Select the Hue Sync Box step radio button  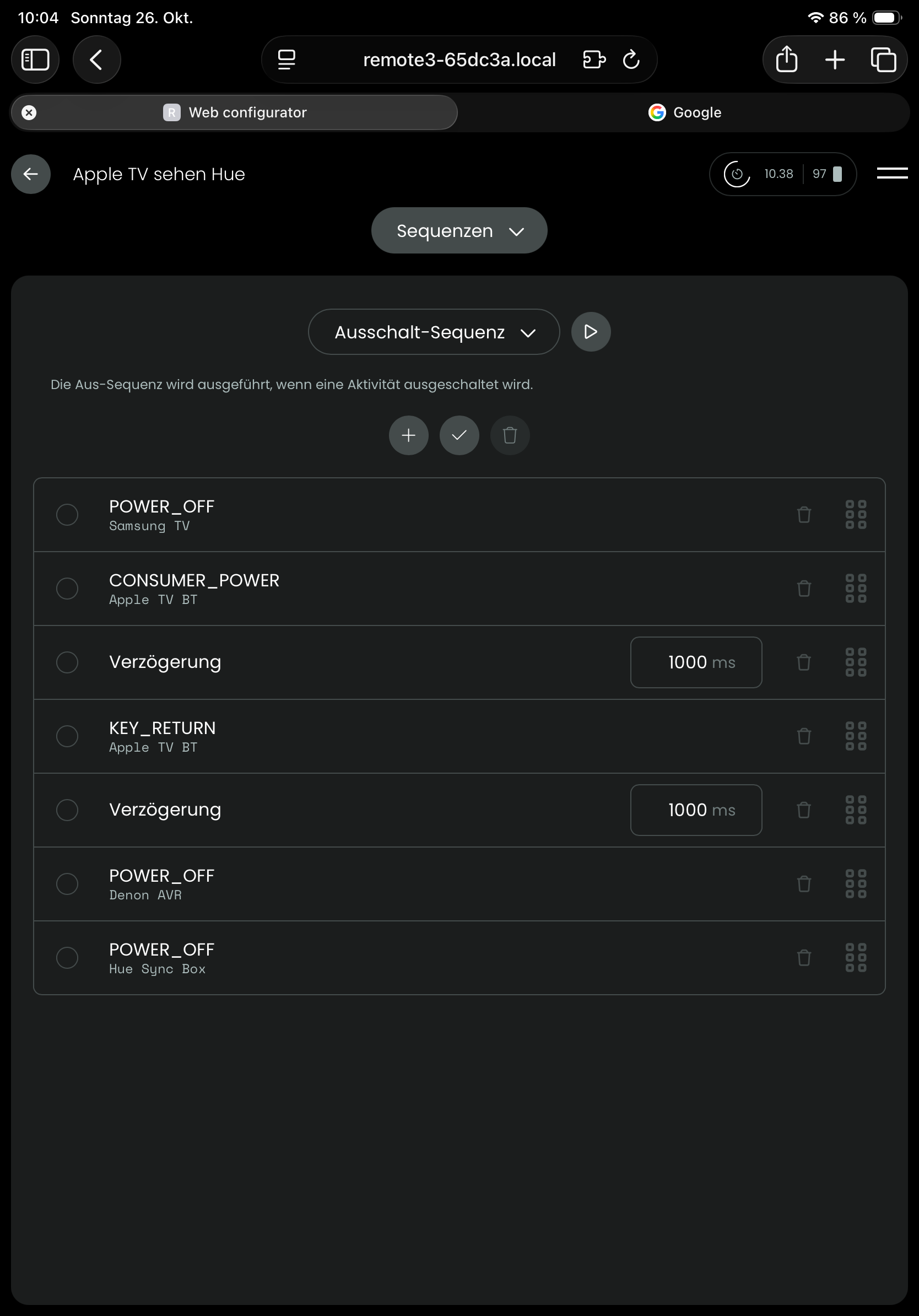point(67,958)
